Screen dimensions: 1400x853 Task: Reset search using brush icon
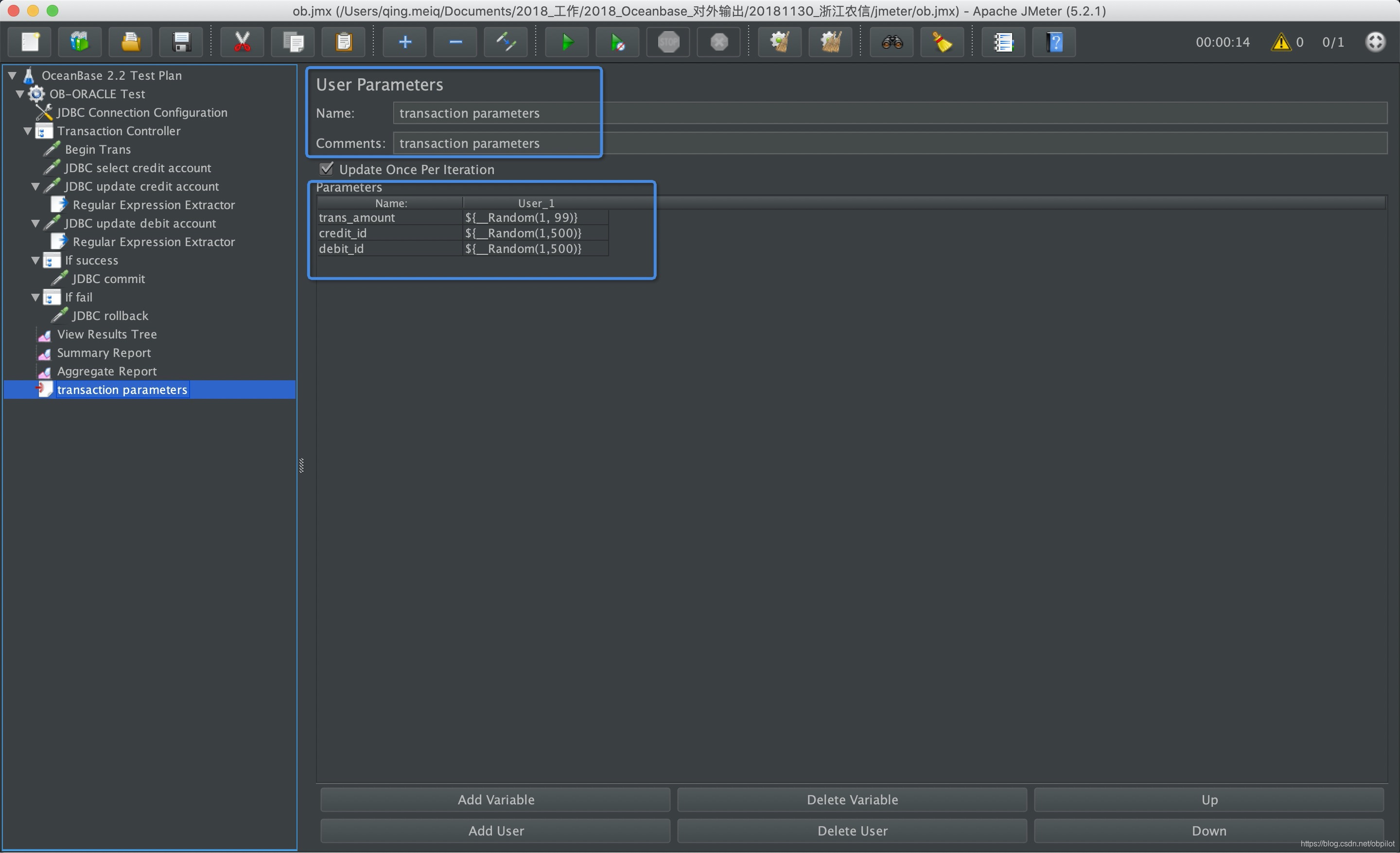pos(942,42)
